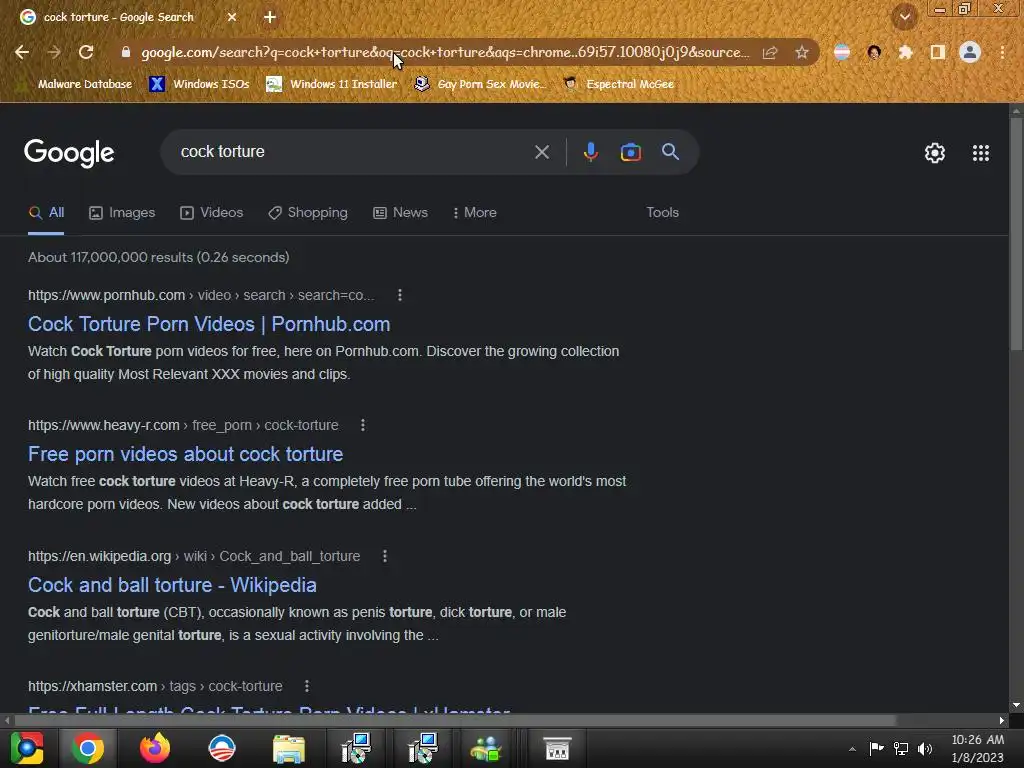
Task: Open the Extensions puzzle piece menu
Action: coord(905,52)
